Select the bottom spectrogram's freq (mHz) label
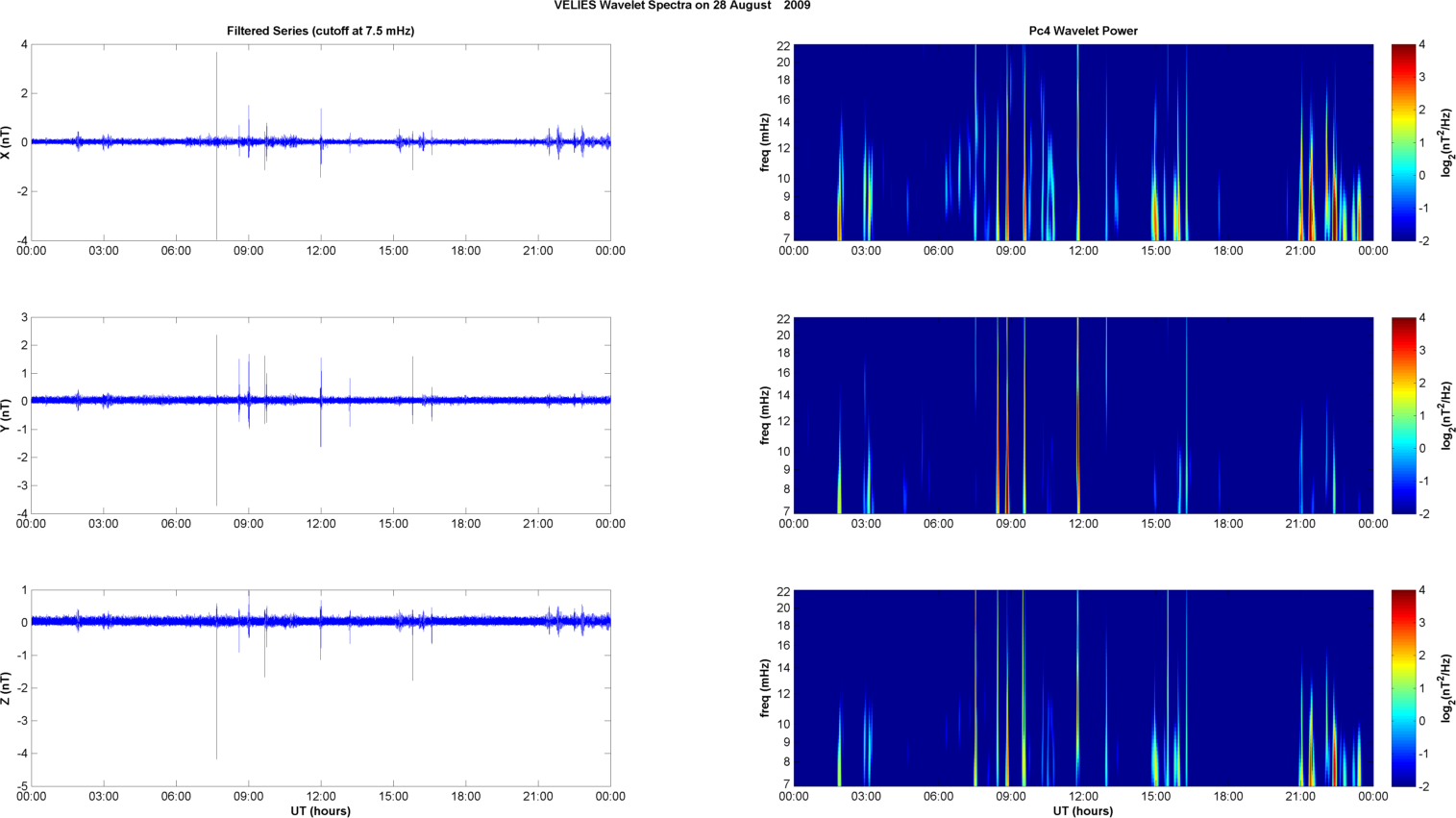This screenshot has width=1456, height=818. (x=765, y=688)
